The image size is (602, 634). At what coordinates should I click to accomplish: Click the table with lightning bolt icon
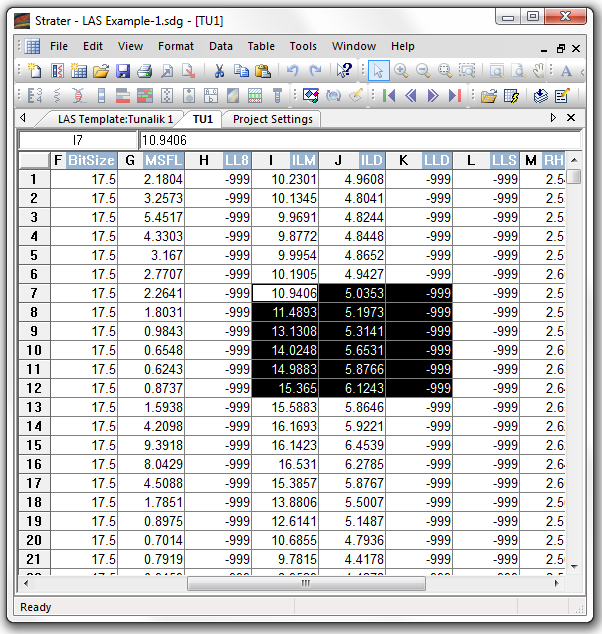(511, 96)
